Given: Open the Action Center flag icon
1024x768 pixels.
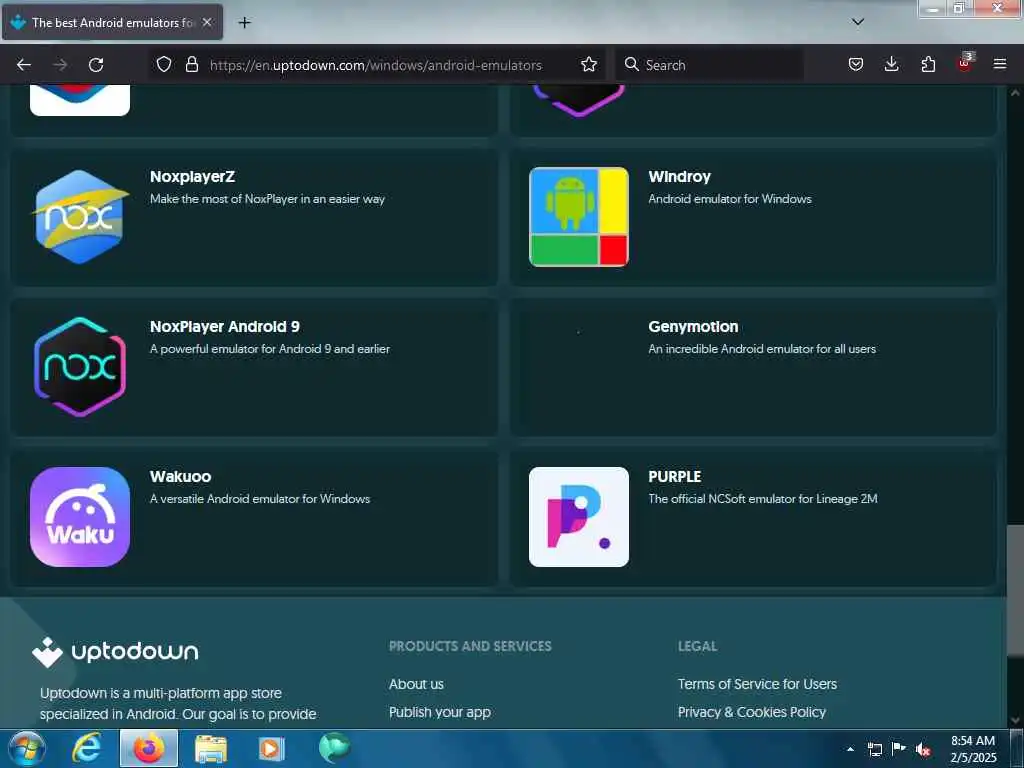Looking at the screenshot, I should click(899, 749).
